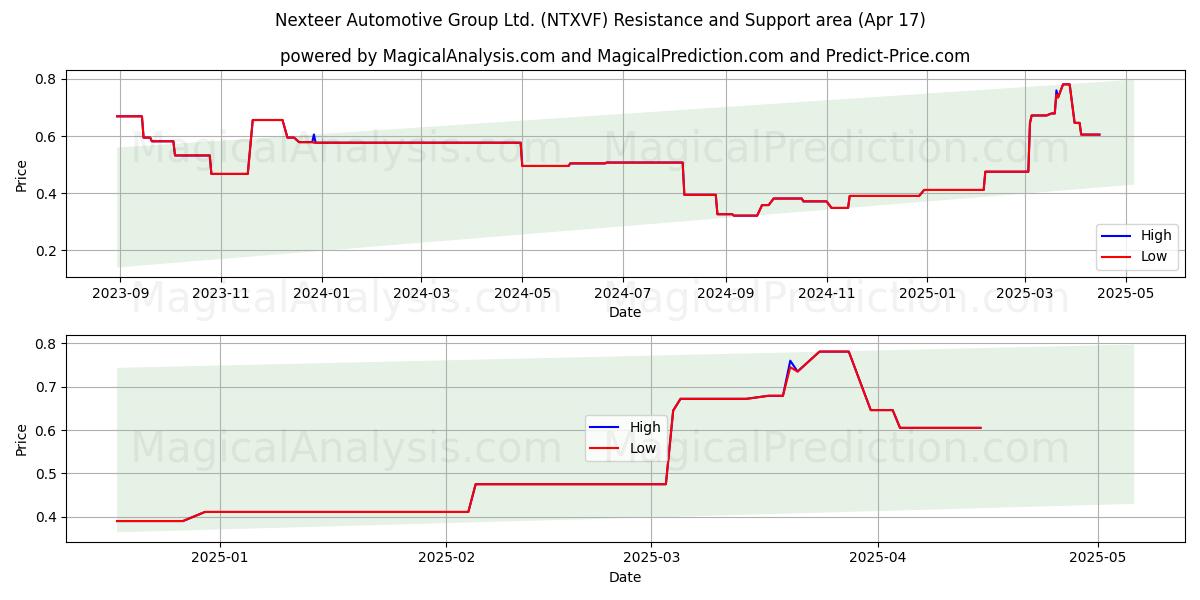Image resolution: width=1200 pixels, height=600 pixels.
Task: Click the '2024-03' tick label on the top chart
Action: point(420,294)
